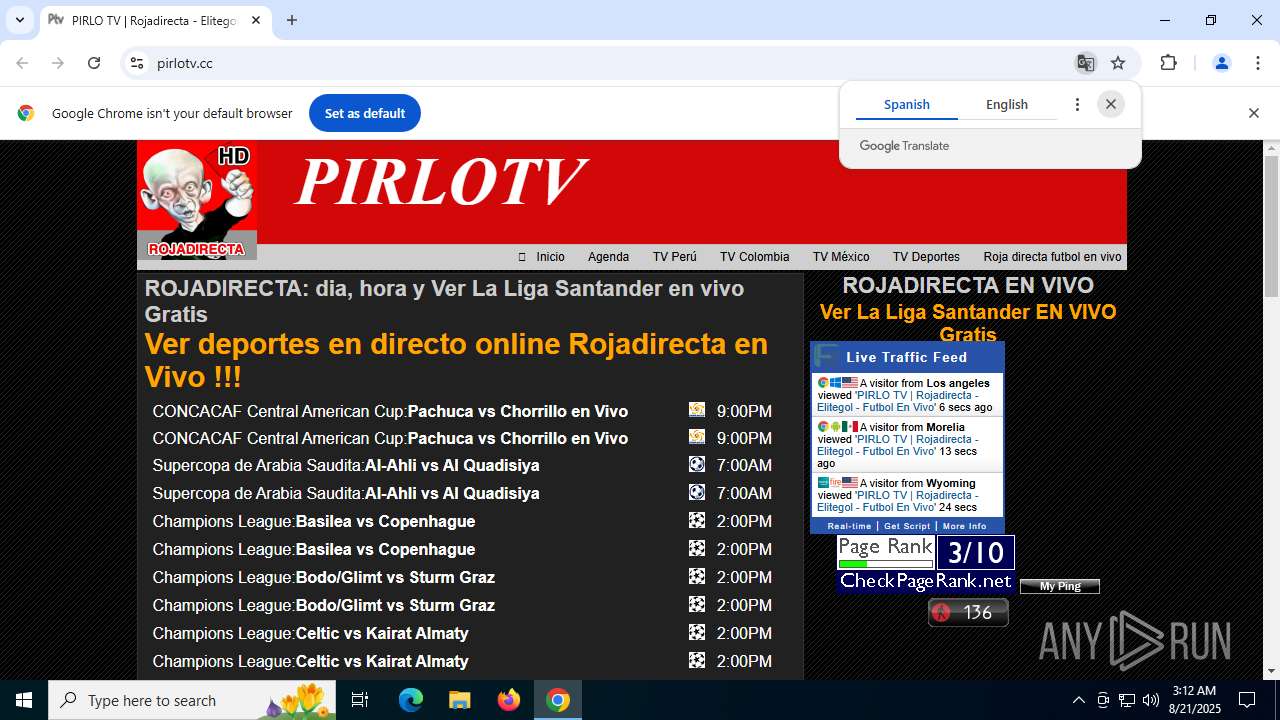This screenshot has width=1280, height=720.
Task: Click Chrome icon on taskbar
Action: coord(558,700)
